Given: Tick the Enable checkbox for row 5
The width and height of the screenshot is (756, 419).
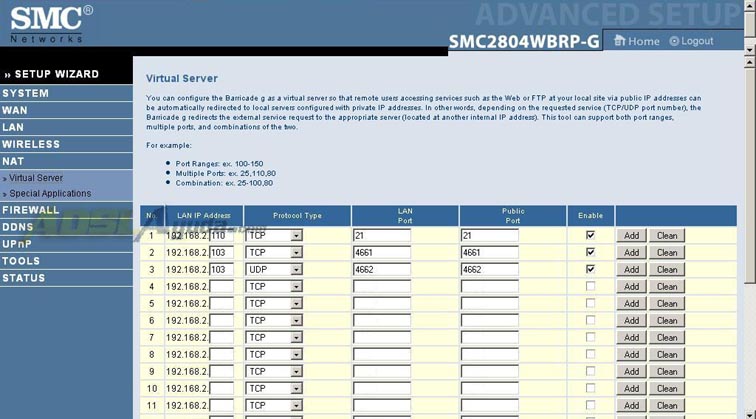Looking at the screenshot, I should [590, 303].
